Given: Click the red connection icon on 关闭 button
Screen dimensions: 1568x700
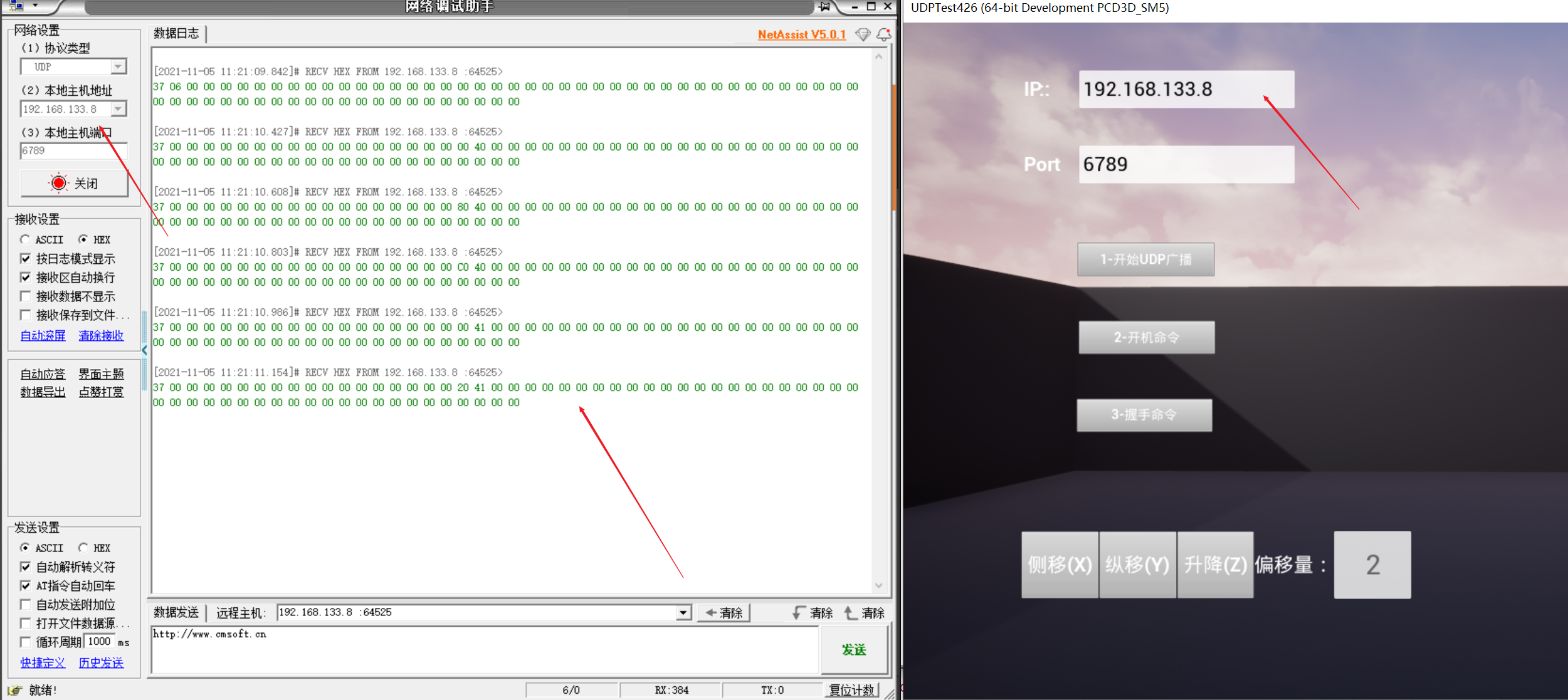Looking at the screenshot, I should [x=58, y=183].
